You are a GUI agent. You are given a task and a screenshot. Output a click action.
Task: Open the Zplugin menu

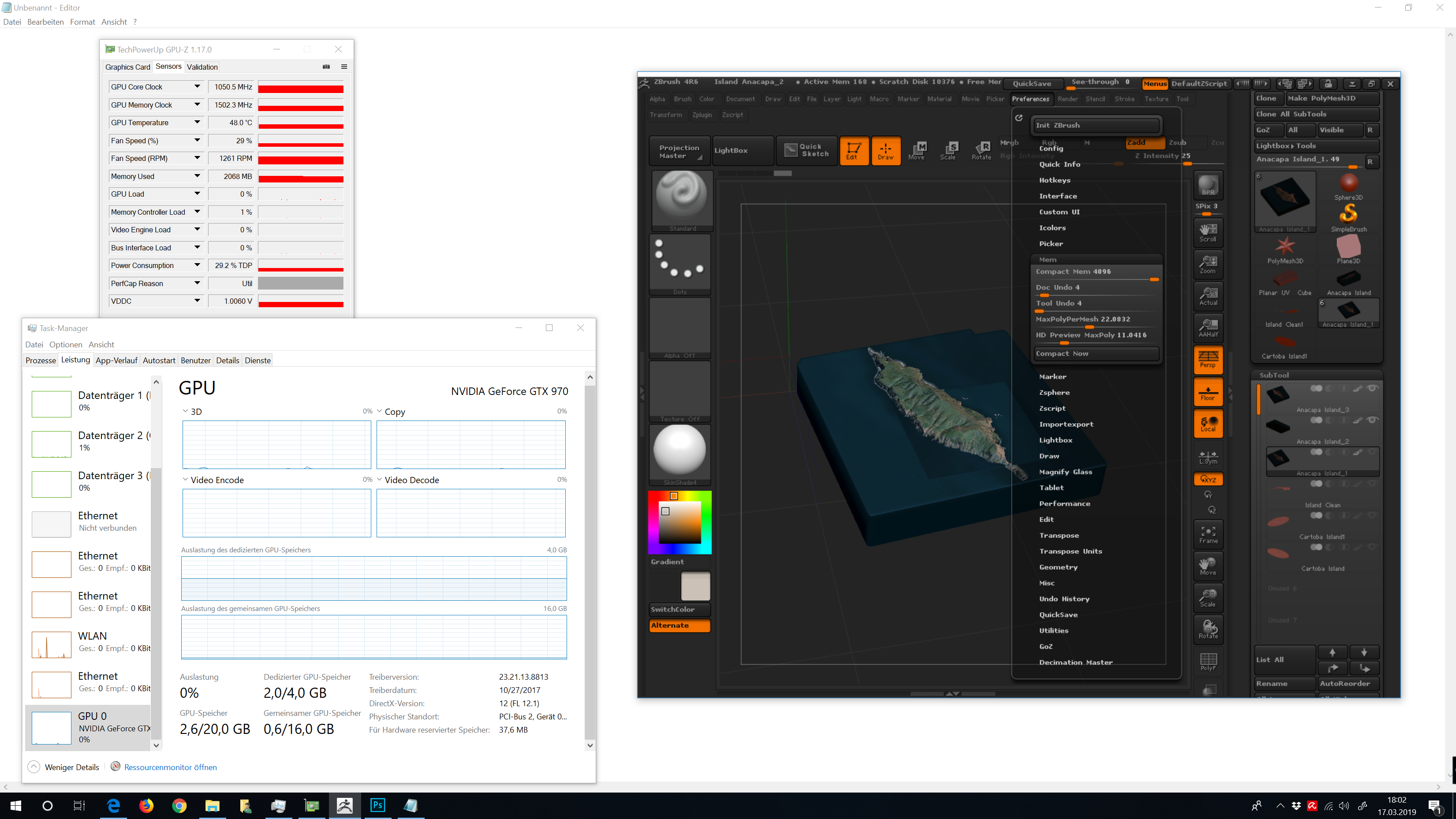tap(702, 115)
